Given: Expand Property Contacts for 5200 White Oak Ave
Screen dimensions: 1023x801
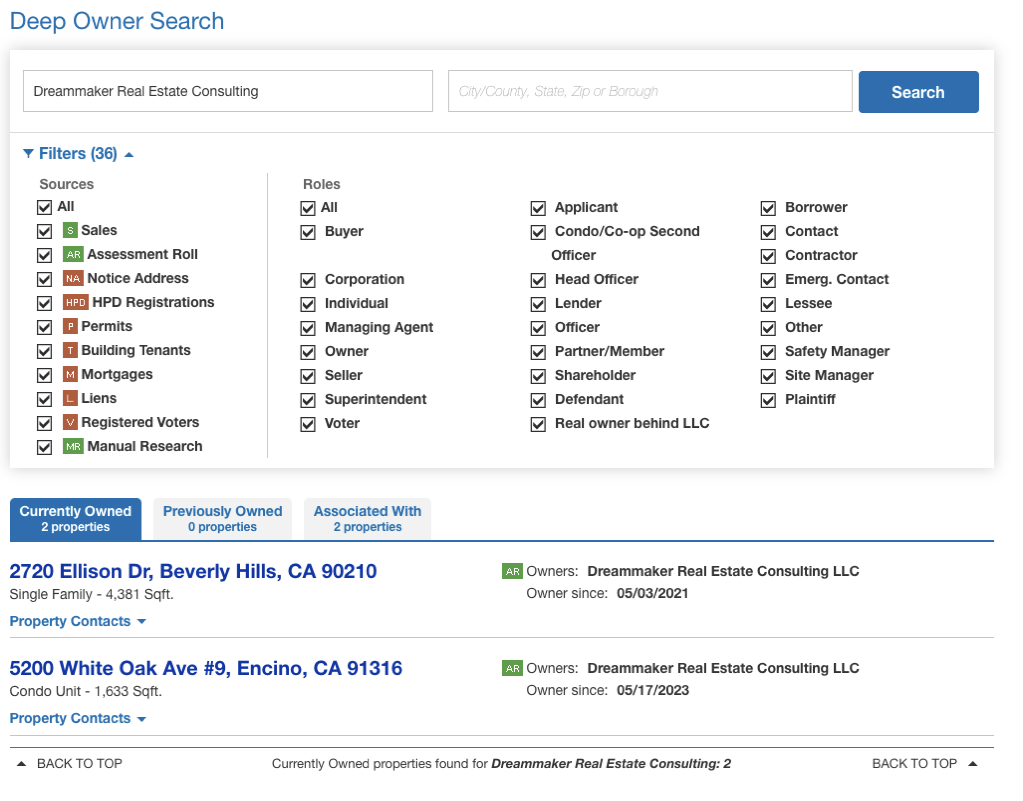Looking at the screenshot, I should coord(78,719).
